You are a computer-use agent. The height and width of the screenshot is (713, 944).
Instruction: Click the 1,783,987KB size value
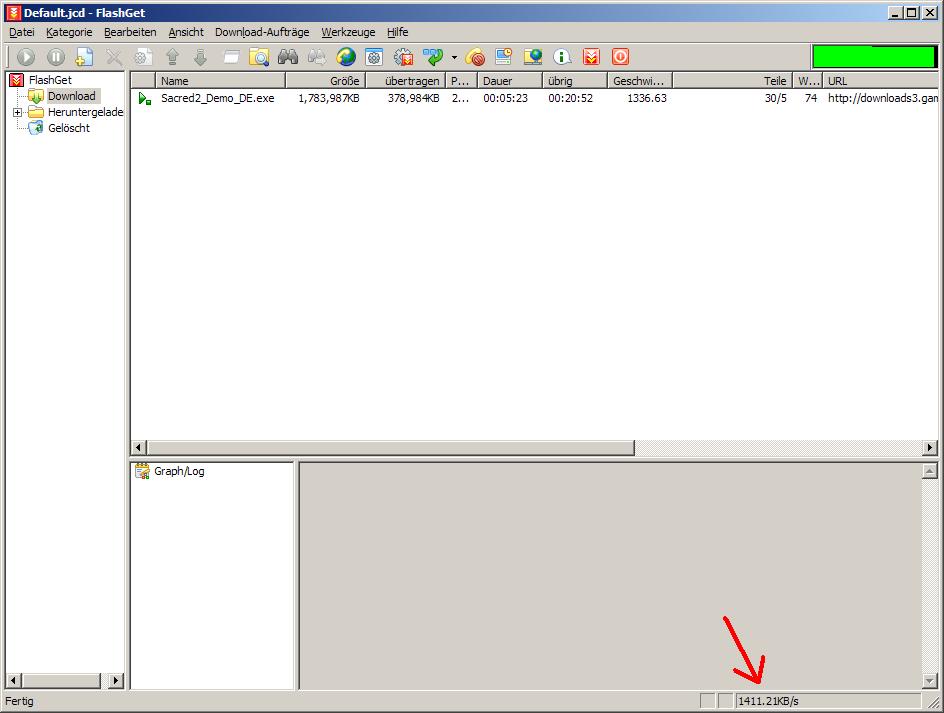point(329,98)
